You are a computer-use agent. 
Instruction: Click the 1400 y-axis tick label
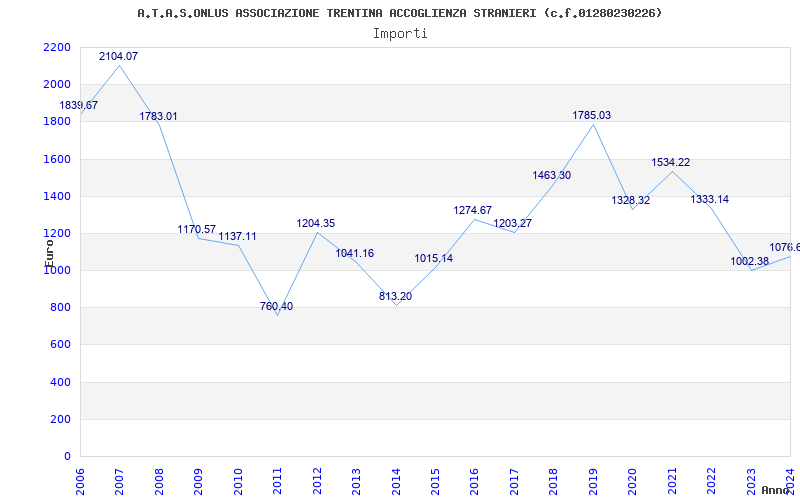57,196
